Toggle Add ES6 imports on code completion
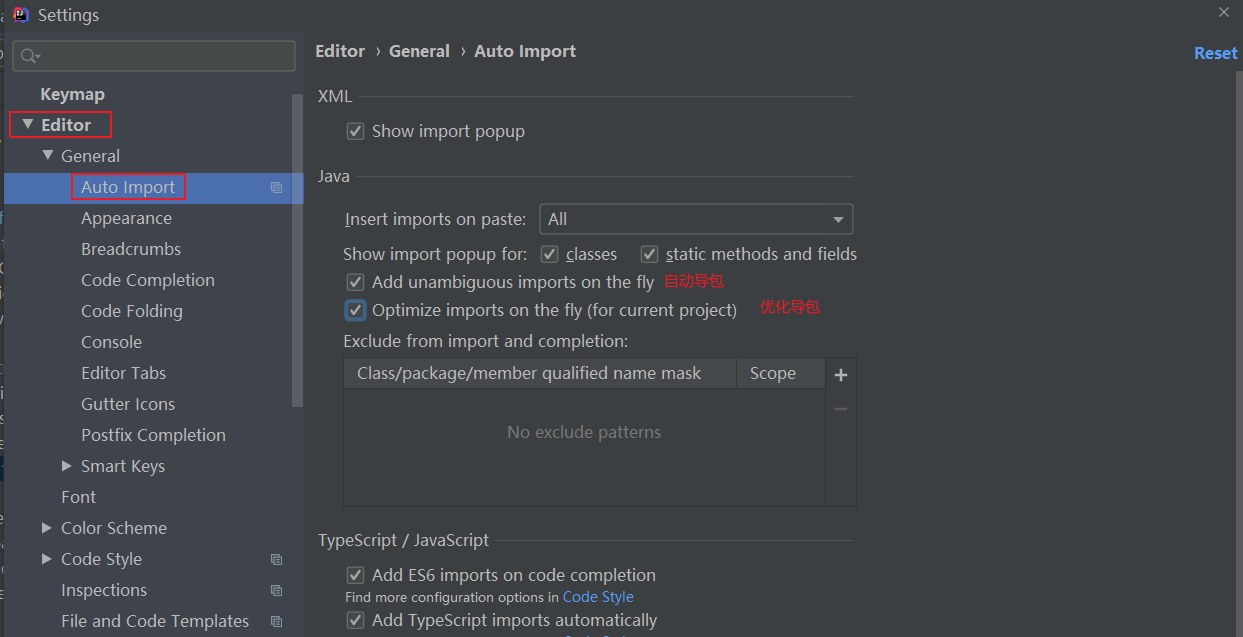 pyautogui.click(x=355, y=575)
